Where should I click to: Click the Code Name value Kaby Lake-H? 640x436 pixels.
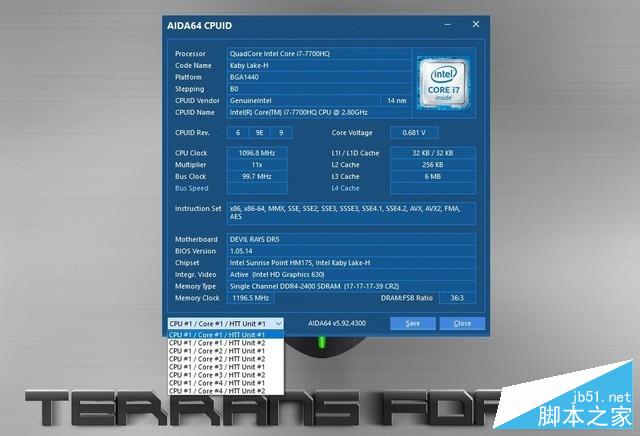(319, 65)
